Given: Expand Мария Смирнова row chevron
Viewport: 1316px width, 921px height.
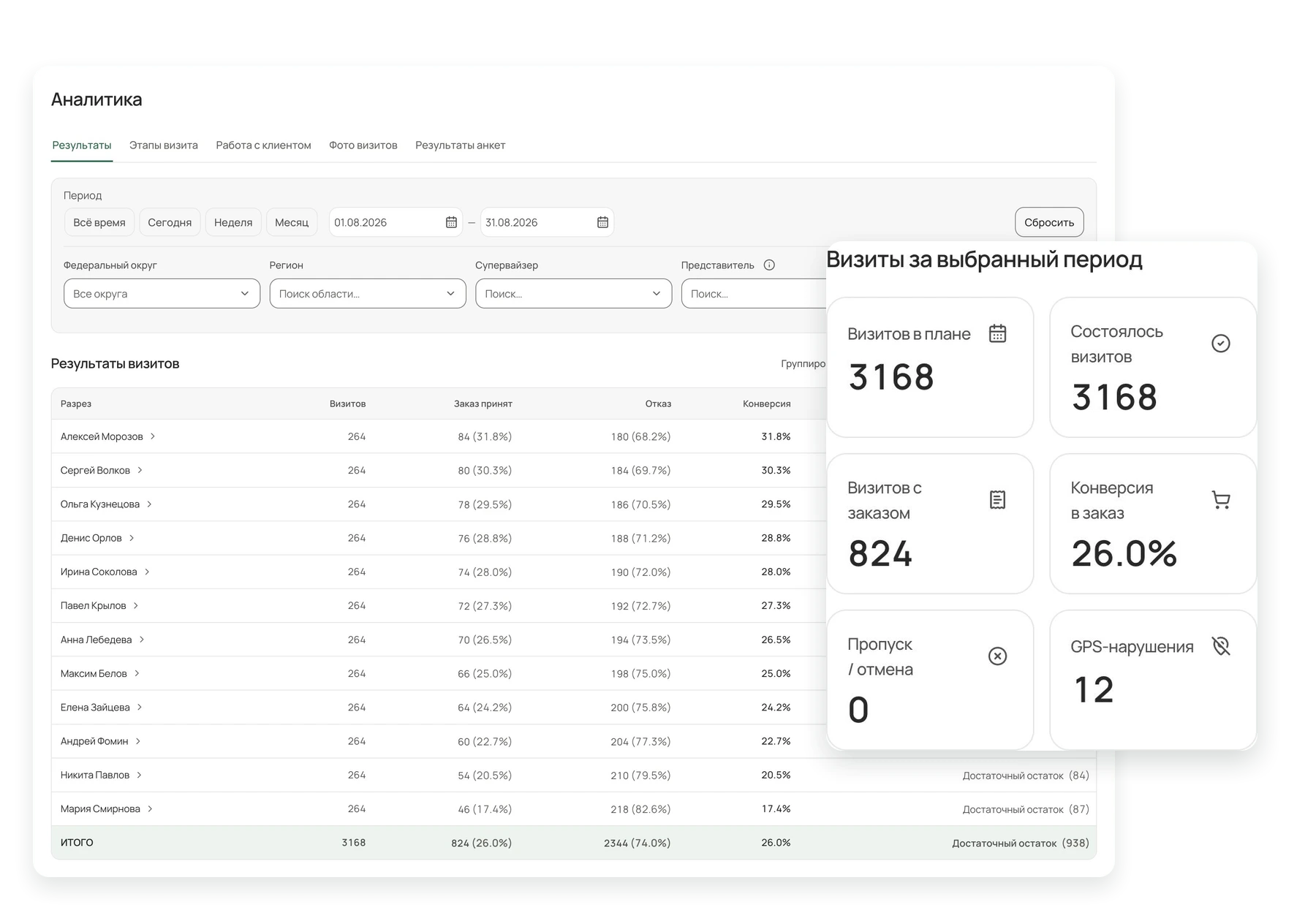Looking at the screenshot, I should point(150,809).
